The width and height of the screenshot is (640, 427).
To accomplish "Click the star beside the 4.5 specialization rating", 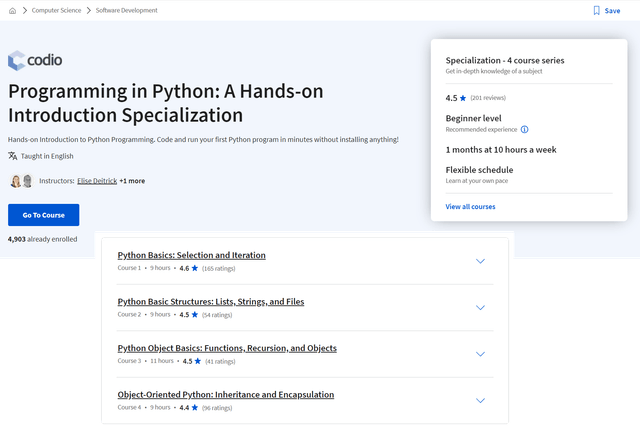I will pos(462,98).
